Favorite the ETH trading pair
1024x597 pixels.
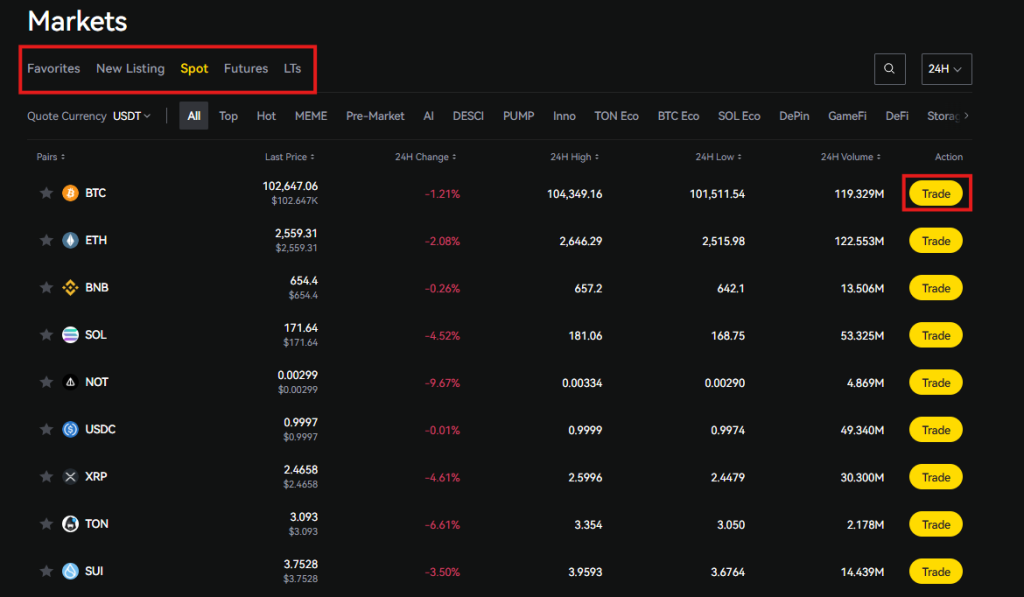click(46, 240)
